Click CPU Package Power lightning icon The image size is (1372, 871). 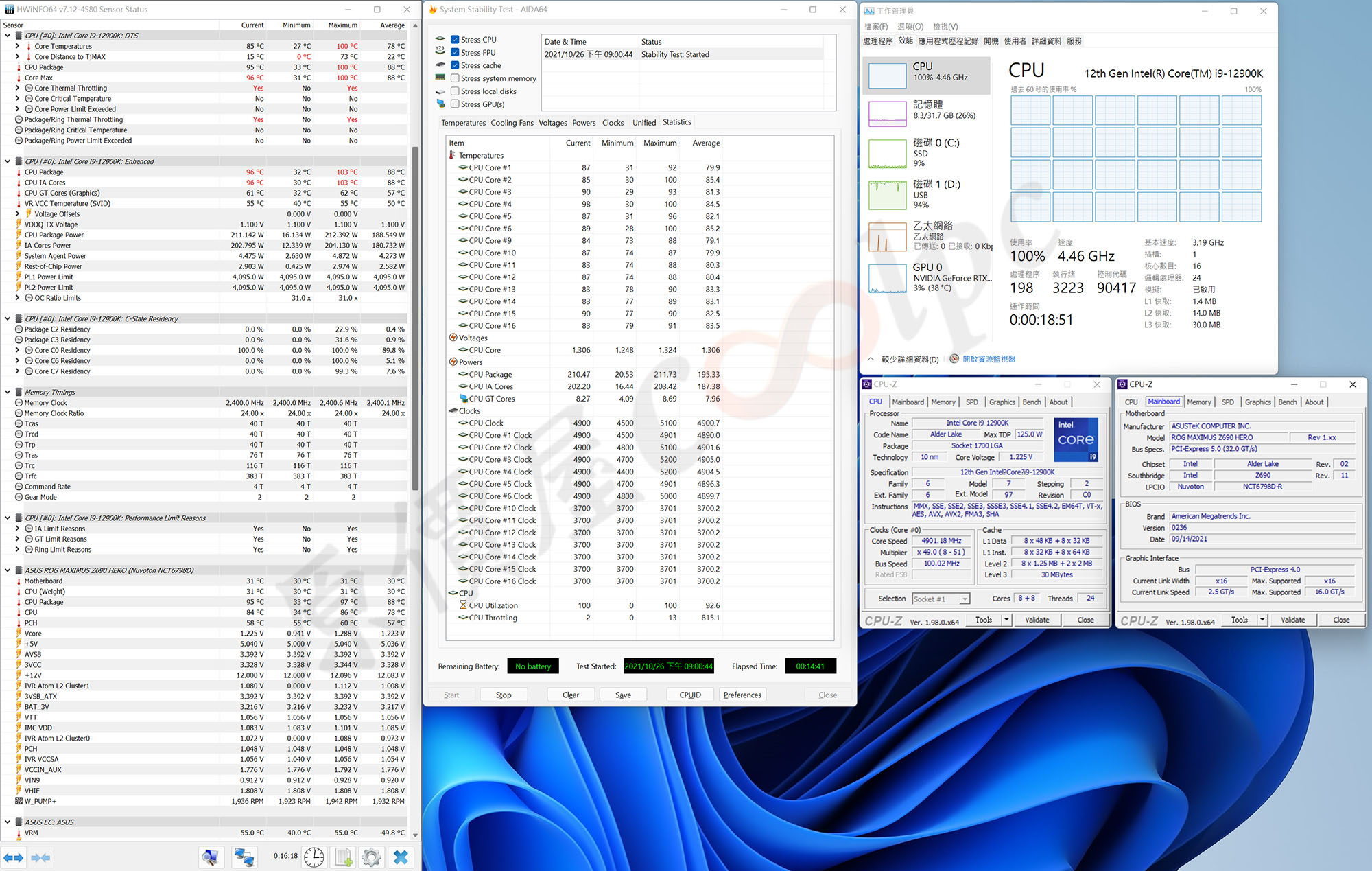tap(19, 235)
